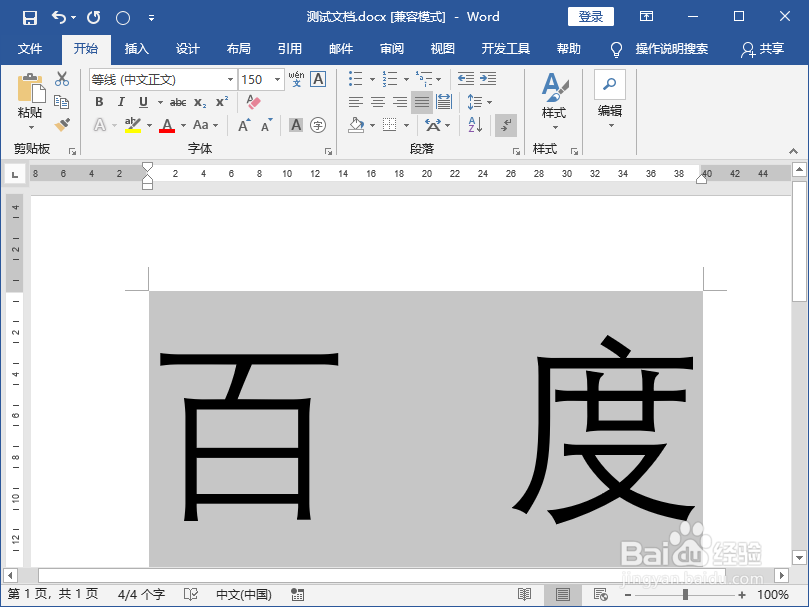Open the Font dialog launcher
This screenshot has width=809, height=607.
pyautogui.click(x=328, y=151)
